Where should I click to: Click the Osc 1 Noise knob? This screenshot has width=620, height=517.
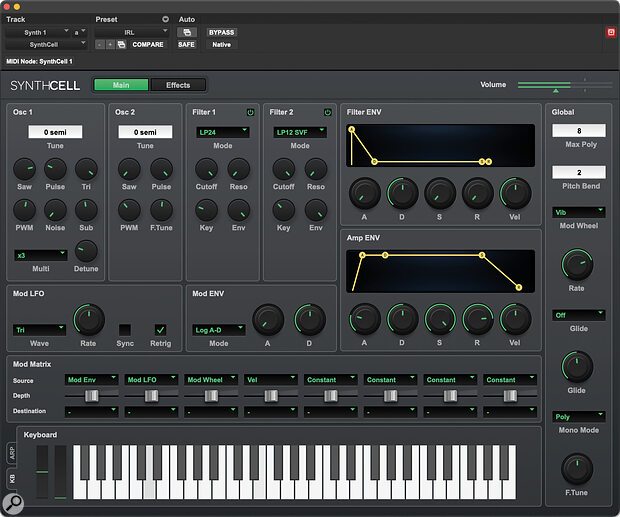[x=55, y=210]
